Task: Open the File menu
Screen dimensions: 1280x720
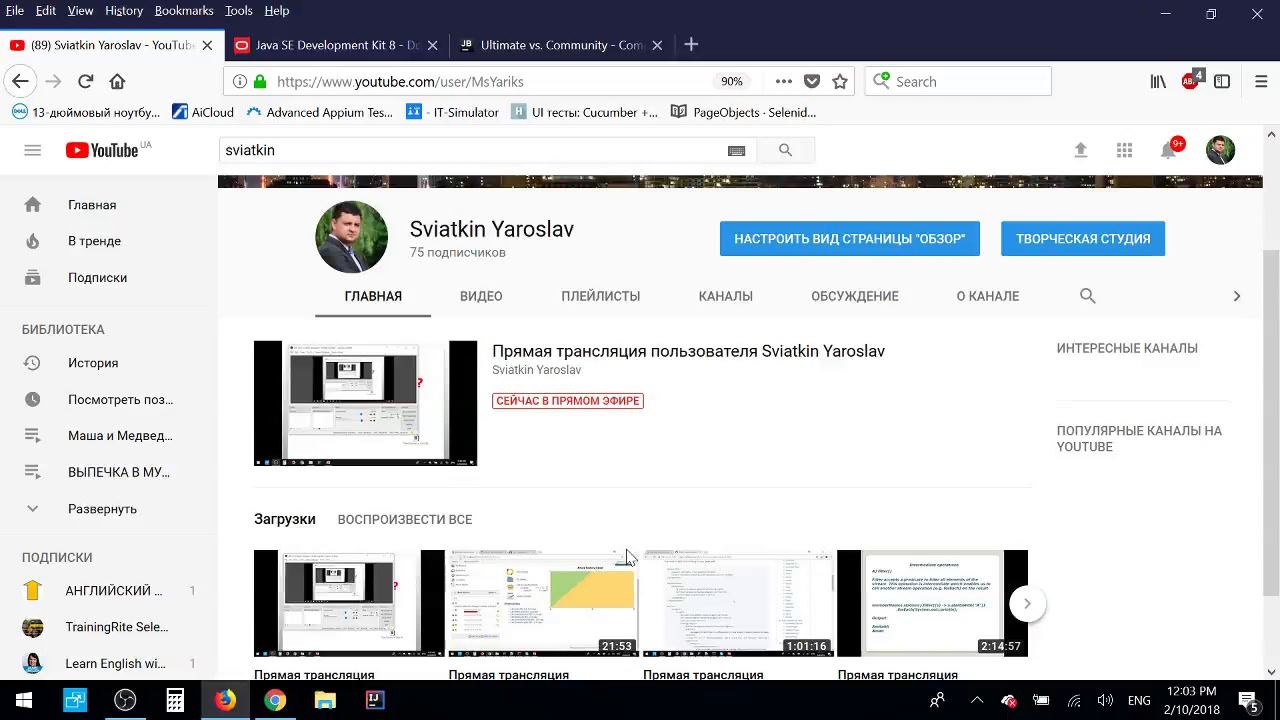Action: click(15, 10)
